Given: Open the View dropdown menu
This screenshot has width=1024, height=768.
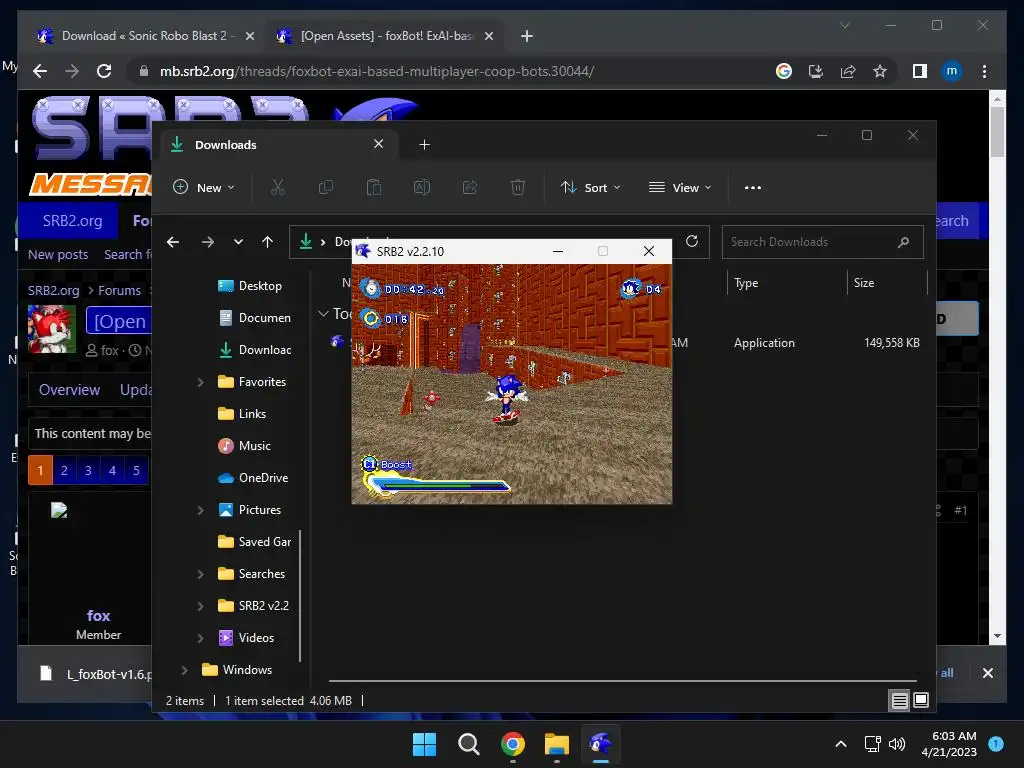Looking at the screenshot, I should click(679, 187).
